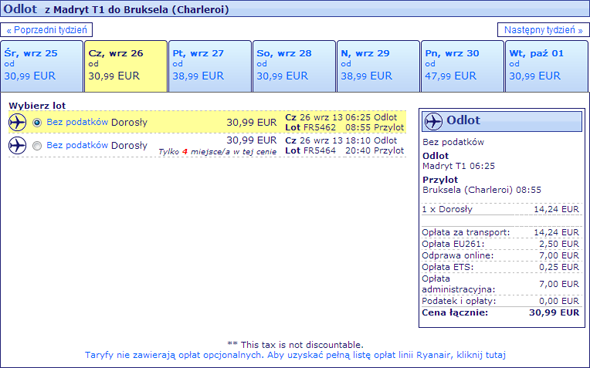Click the airplane icon in Odlot summary header
This screenshot has height=368, width=590.
pyautogui.click(x=433, y=121)
